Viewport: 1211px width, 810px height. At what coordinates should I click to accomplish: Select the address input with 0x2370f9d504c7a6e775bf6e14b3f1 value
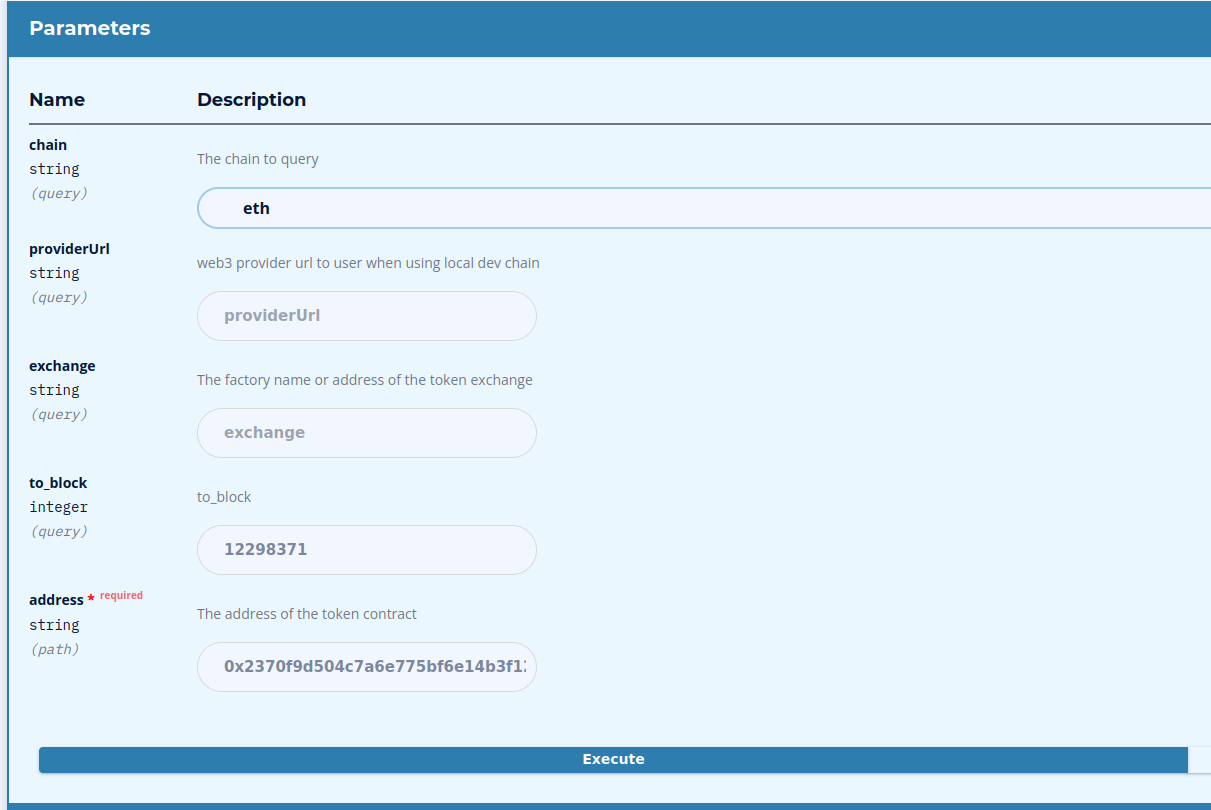pyautogui.click(x=366, y=666)
